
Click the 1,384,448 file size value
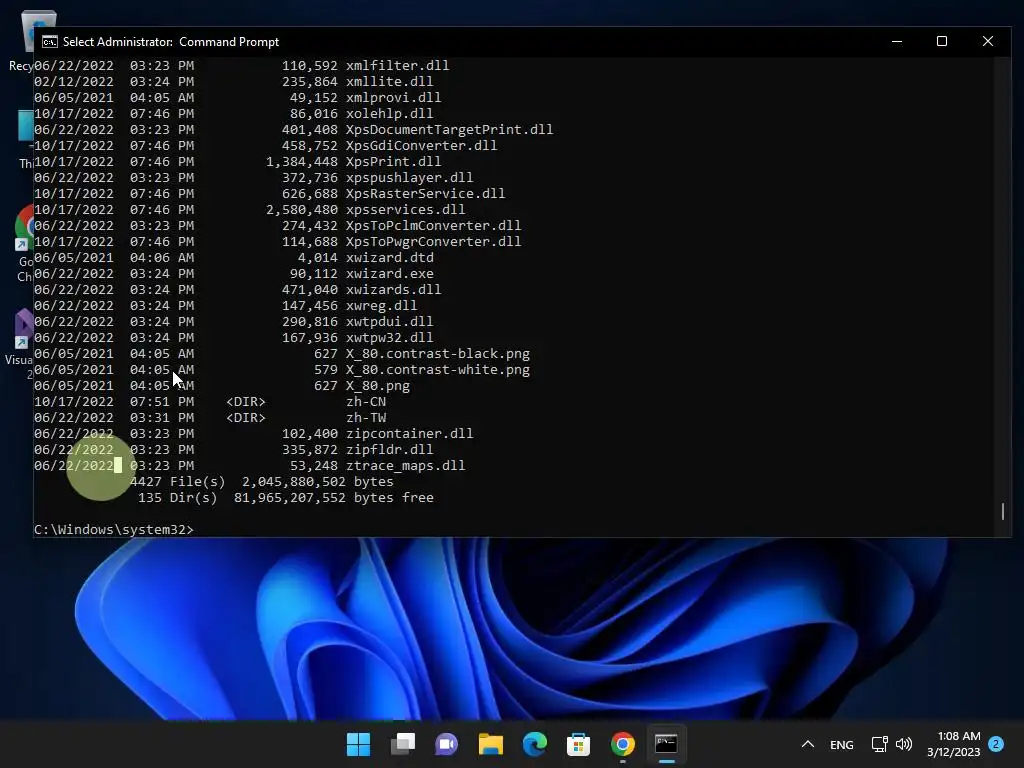[302, 161]
